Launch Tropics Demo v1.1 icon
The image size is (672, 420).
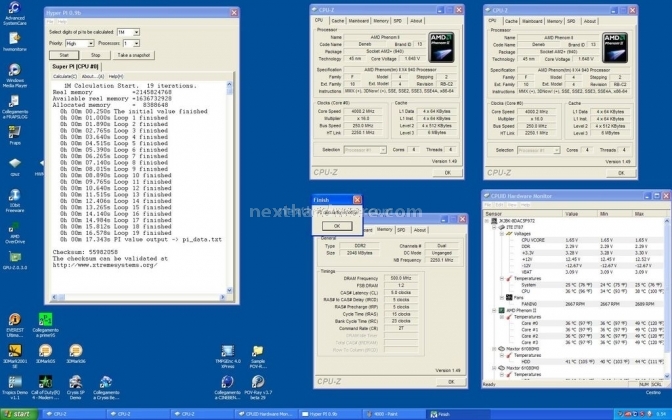click(x=15, y=387)
